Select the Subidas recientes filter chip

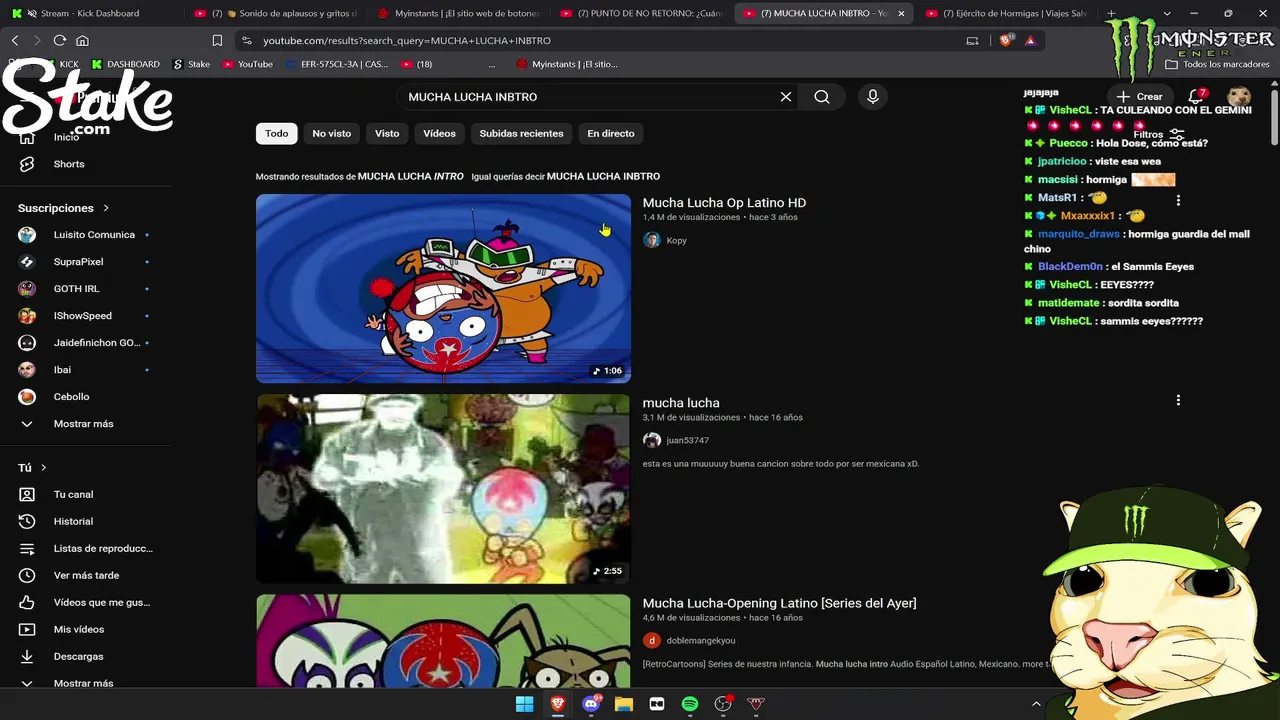[x=521, y=133]
